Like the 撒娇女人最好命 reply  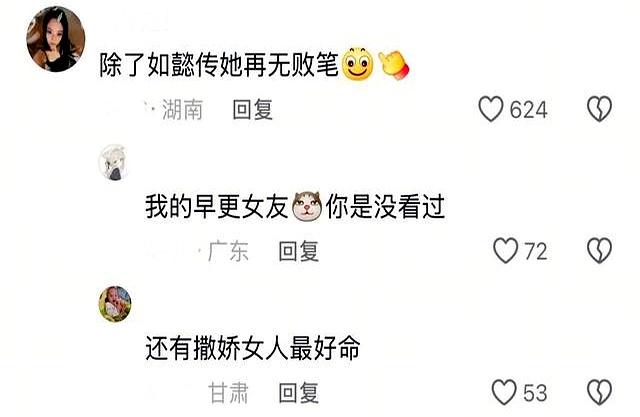click(504, 392)
